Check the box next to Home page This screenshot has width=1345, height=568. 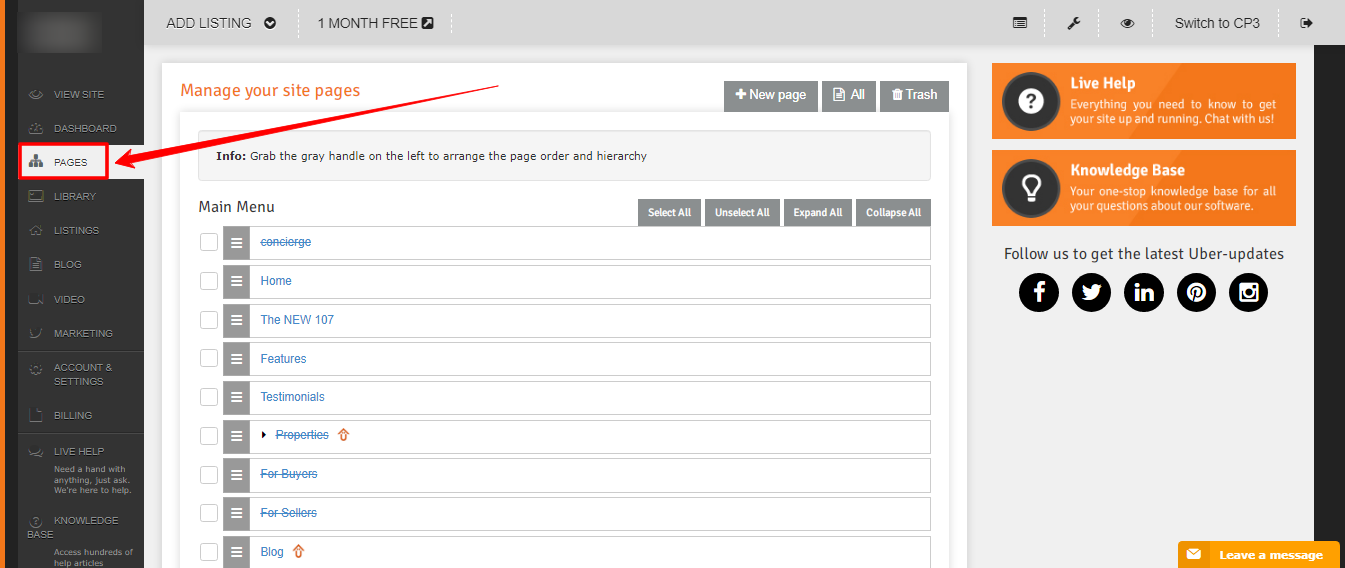[x=208, y=282]
